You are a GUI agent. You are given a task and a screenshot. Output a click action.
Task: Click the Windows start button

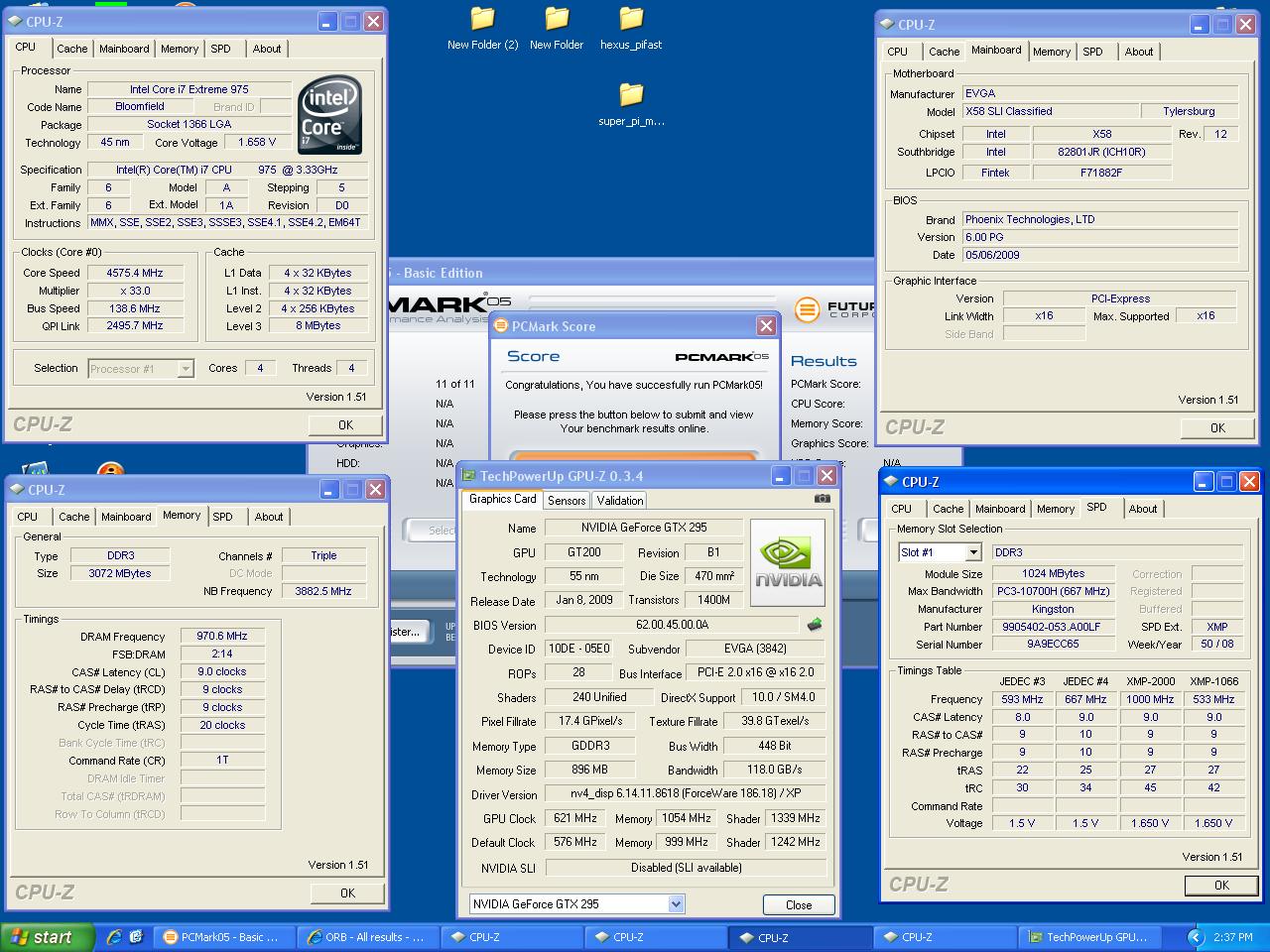47,936
